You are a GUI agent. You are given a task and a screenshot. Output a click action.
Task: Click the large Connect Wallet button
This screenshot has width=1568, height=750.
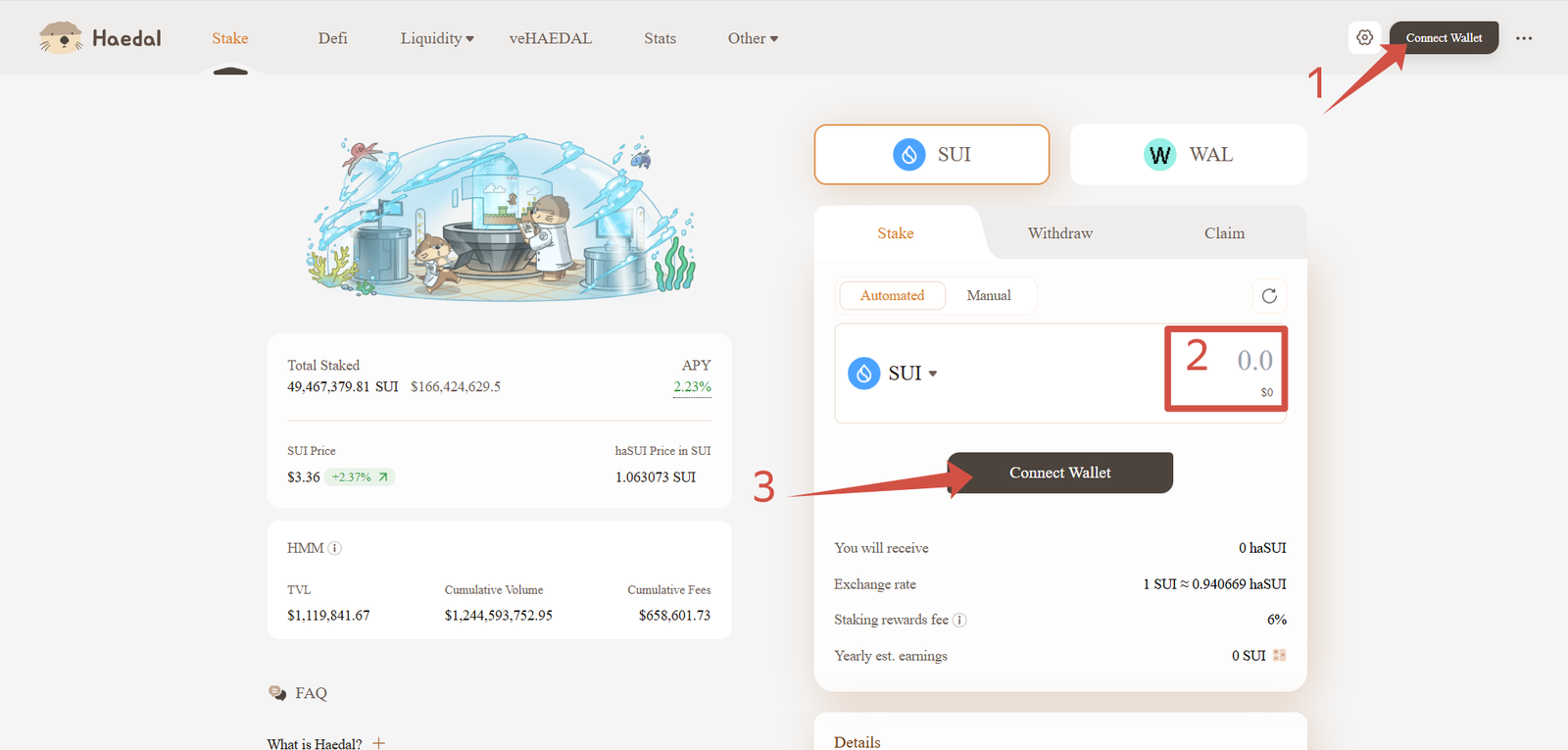pyautogui.click(x=1059, y=473)
